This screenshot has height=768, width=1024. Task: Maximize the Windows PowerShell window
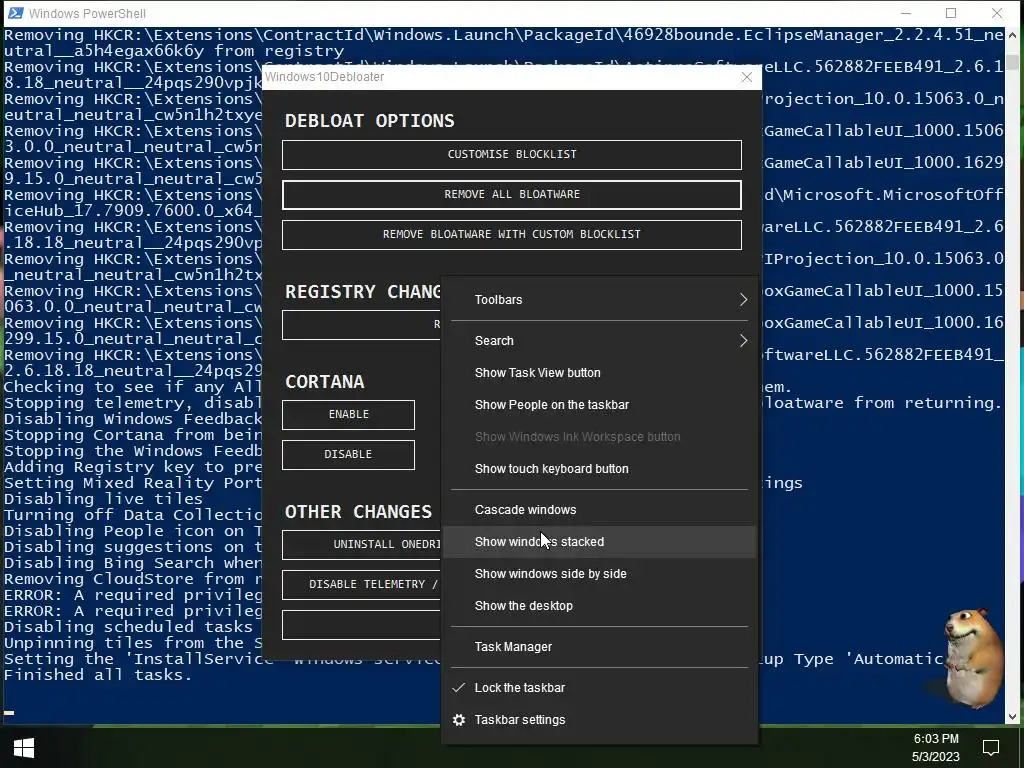[x=951, y=13]
